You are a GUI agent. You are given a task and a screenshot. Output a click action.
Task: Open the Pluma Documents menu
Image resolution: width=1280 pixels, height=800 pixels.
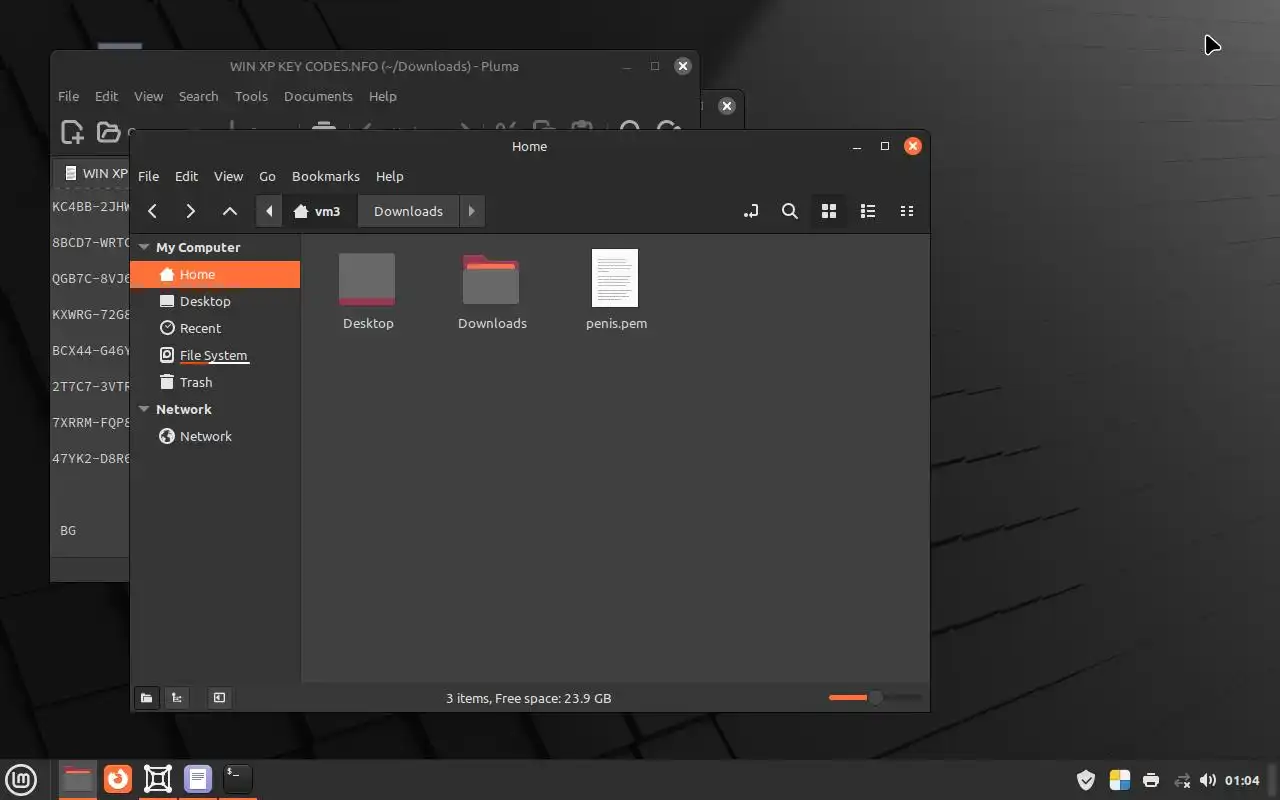coord(318,96)
